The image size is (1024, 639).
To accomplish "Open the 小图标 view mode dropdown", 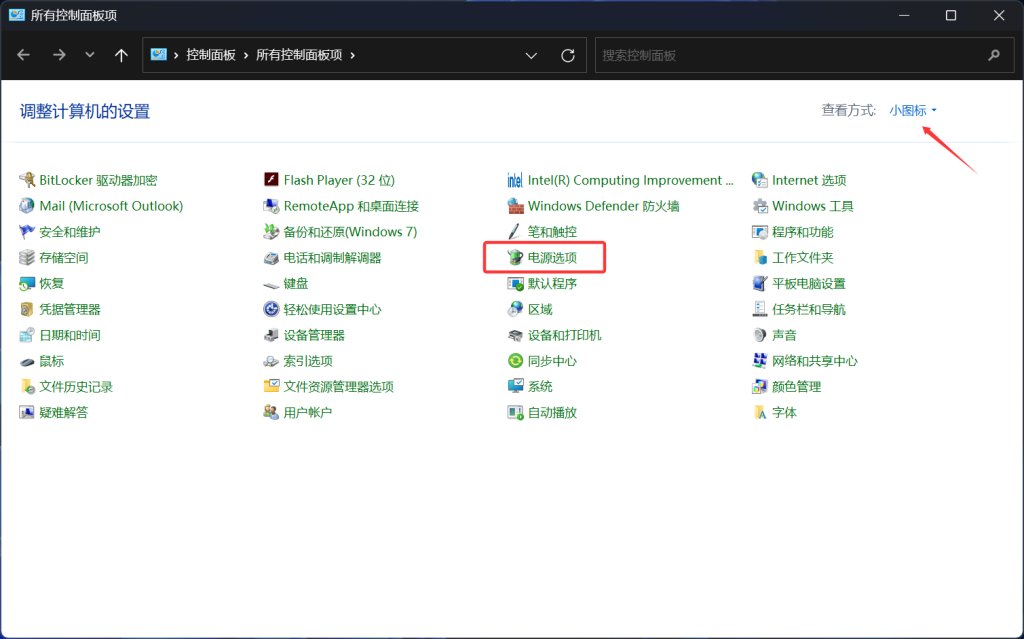I will point(912,110).
